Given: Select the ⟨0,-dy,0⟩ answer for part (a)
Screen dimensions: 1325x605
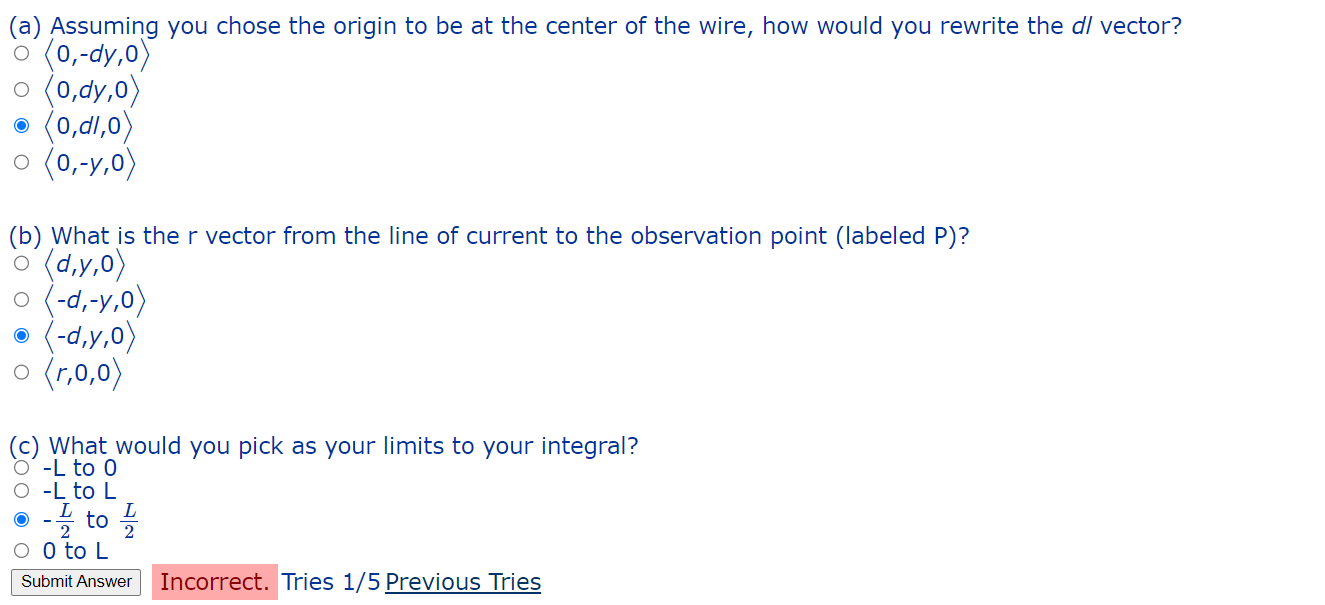Looking at the screenshot, I should coord(21,54).
